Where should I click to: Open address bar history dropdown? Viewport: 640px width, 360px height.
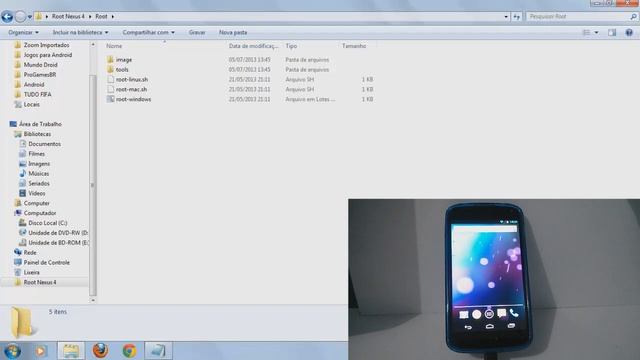point(506,17)
